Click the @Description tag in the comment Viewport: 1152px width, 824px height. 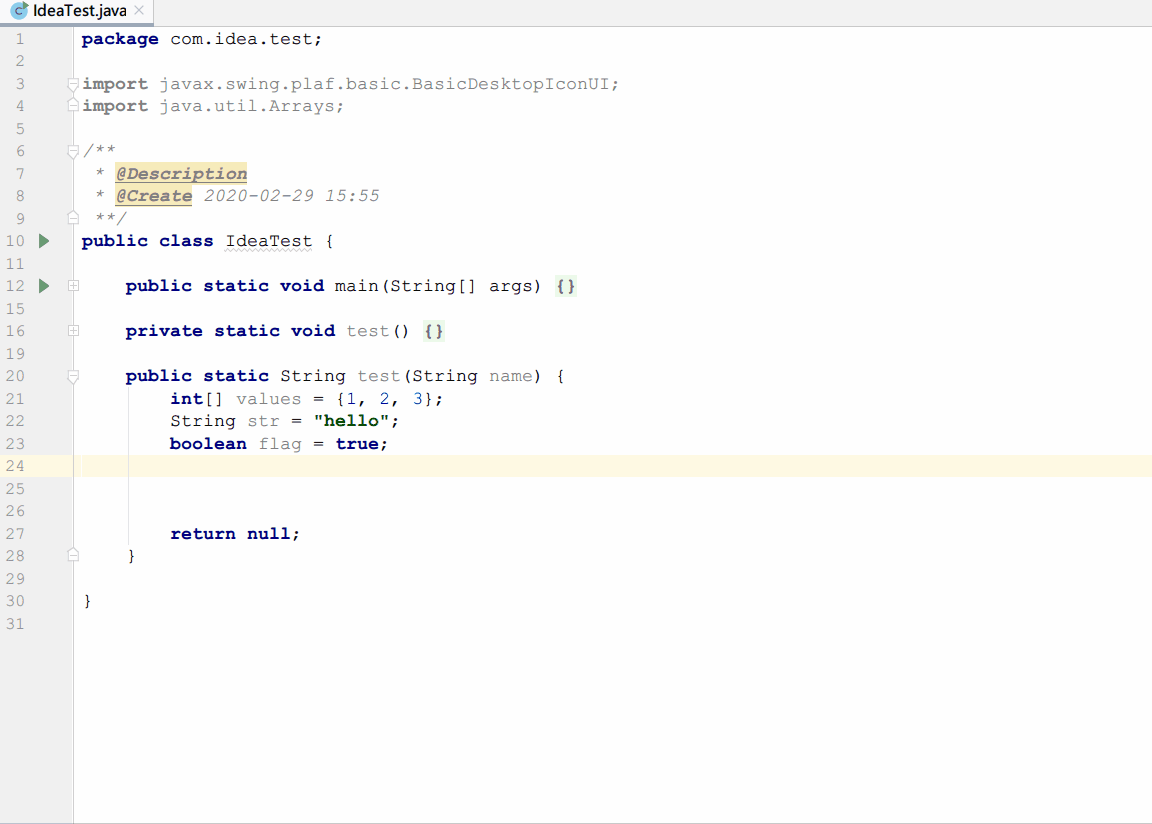181,173
